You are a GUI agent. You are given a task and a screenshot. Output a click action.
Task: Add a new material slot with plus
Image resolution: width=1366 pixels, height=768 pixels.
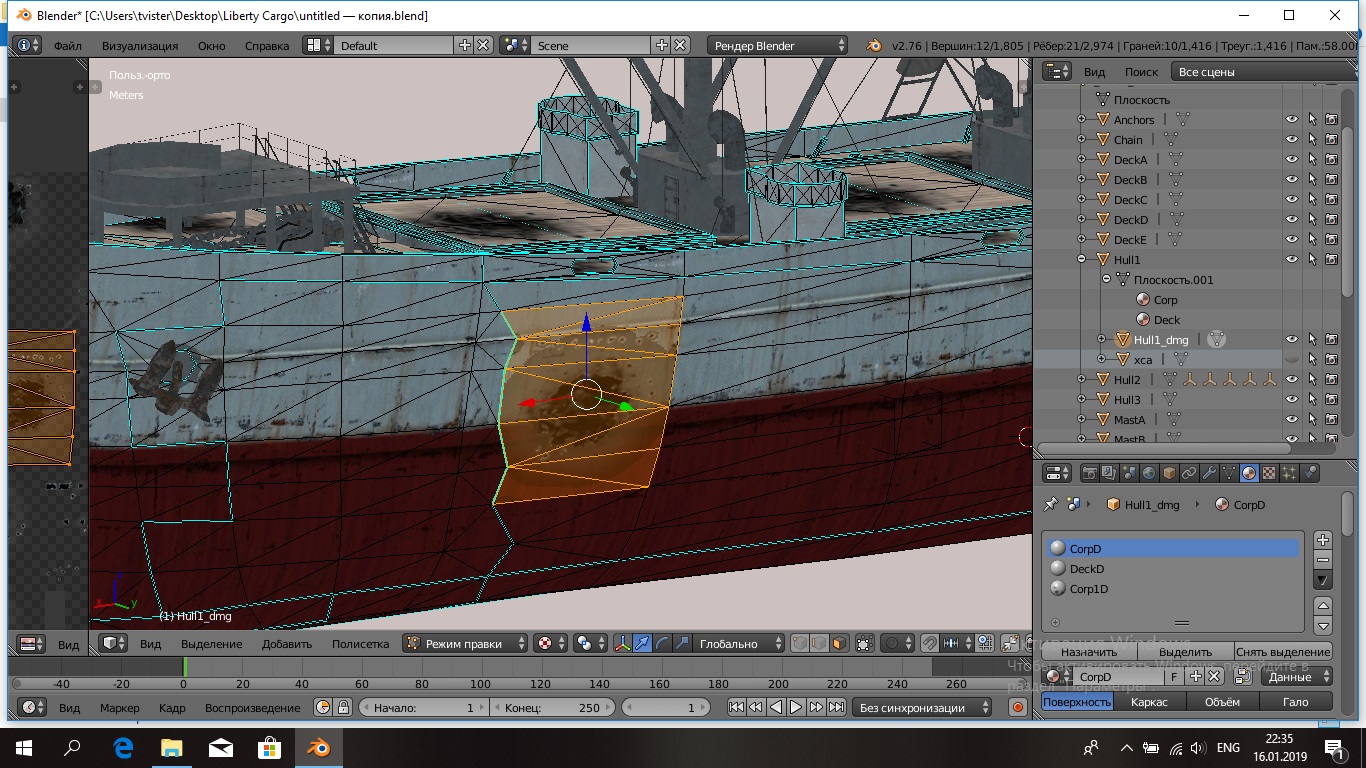pos(1322,541)
